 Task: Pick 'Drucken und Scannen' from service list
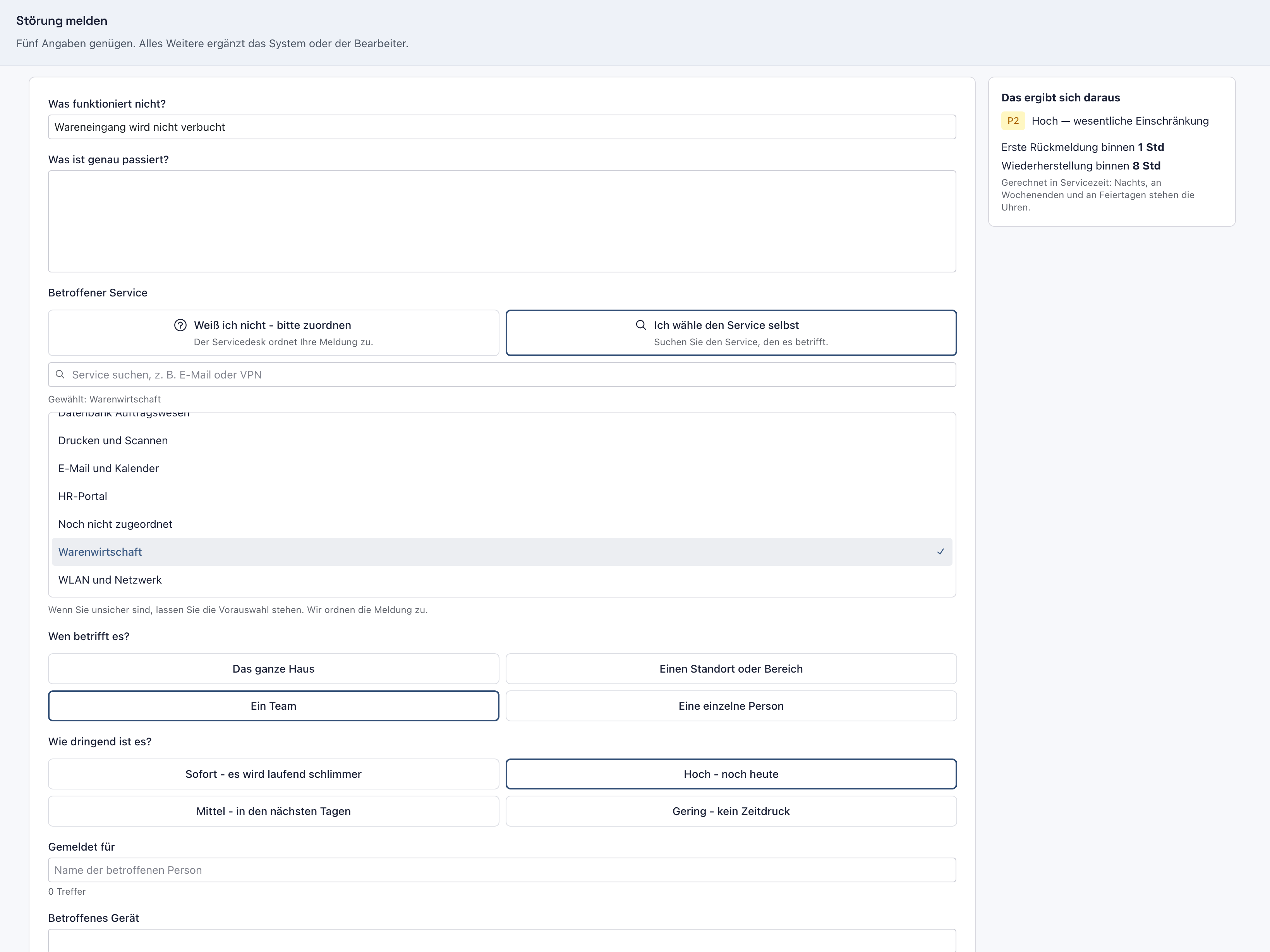(502, 441)
